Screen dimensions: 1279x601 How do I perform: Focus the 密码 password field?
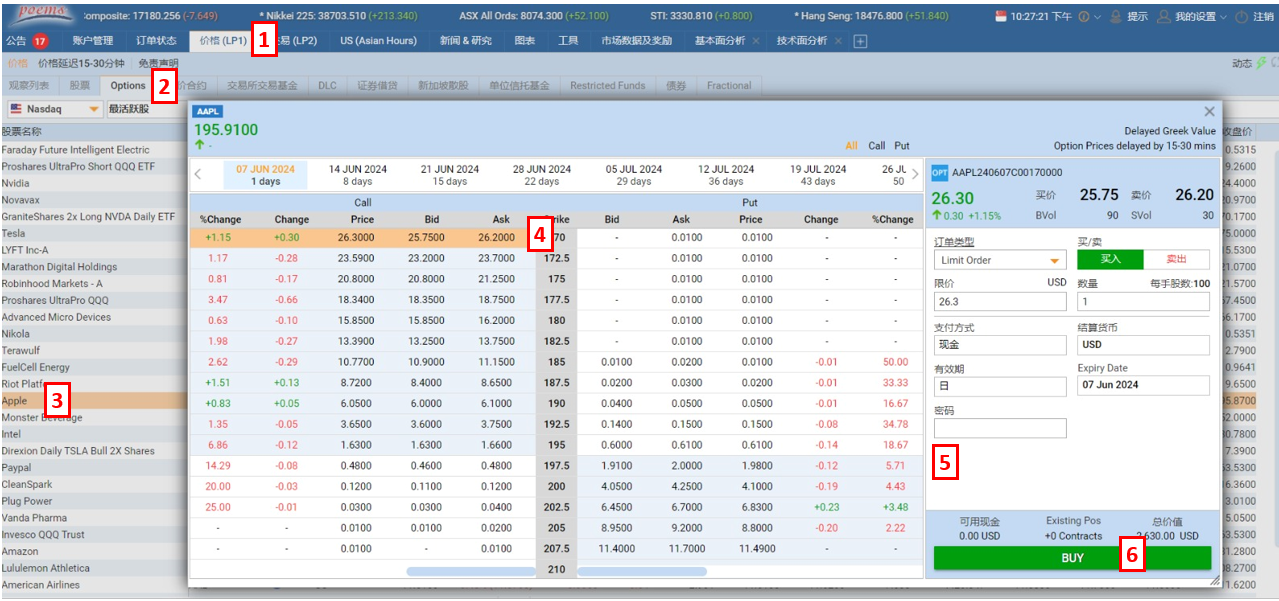[x=1000, y=428]
